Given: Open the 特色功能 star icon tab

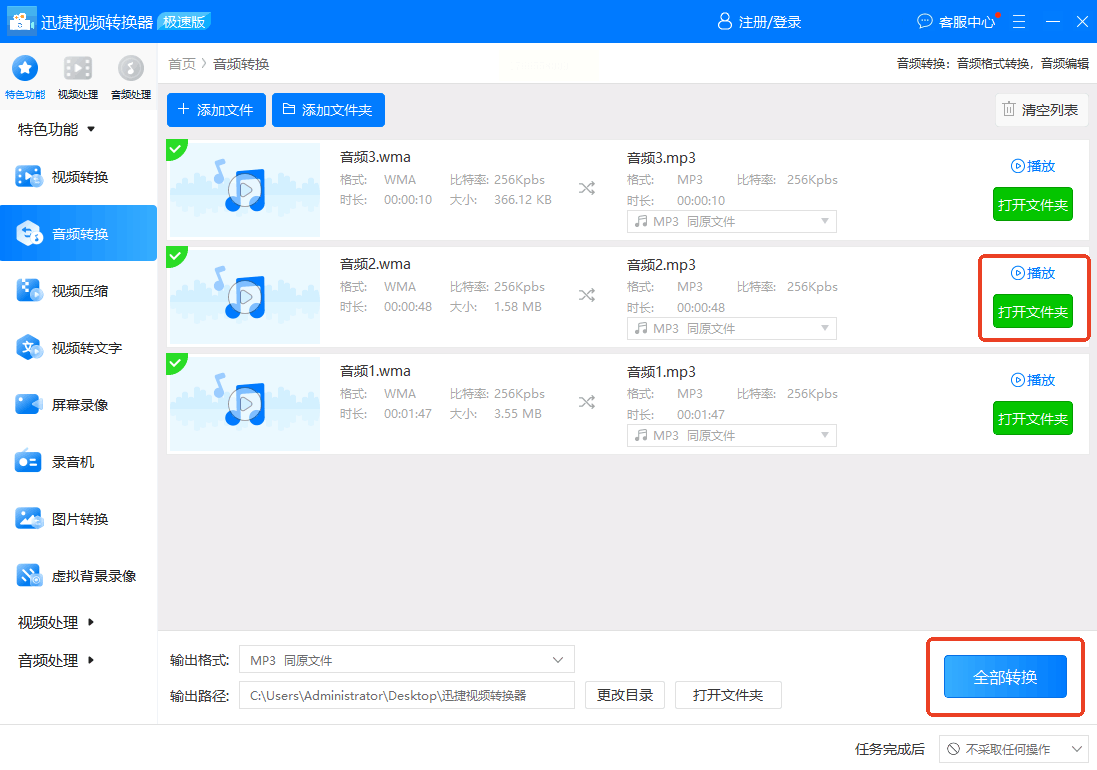Looking at the screenshot, I should (x=25, y=77).
